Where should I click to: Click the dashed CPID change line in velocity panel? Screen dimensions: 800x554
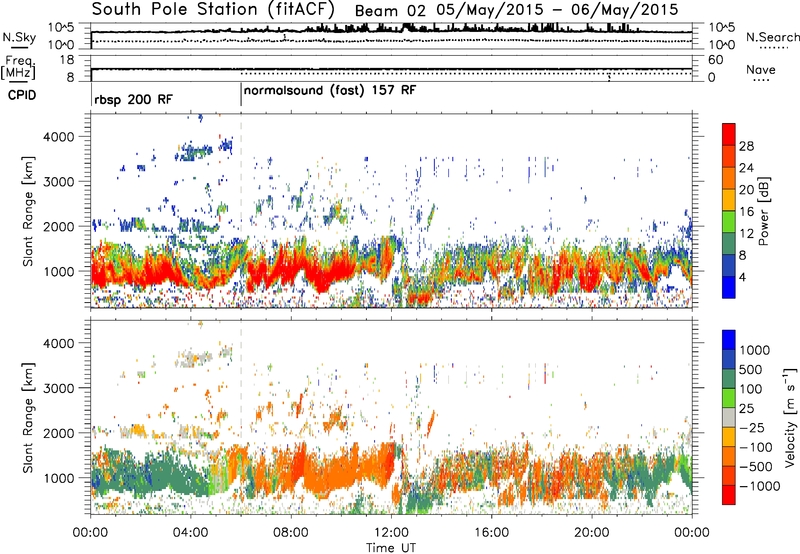(x=241, y=416)
